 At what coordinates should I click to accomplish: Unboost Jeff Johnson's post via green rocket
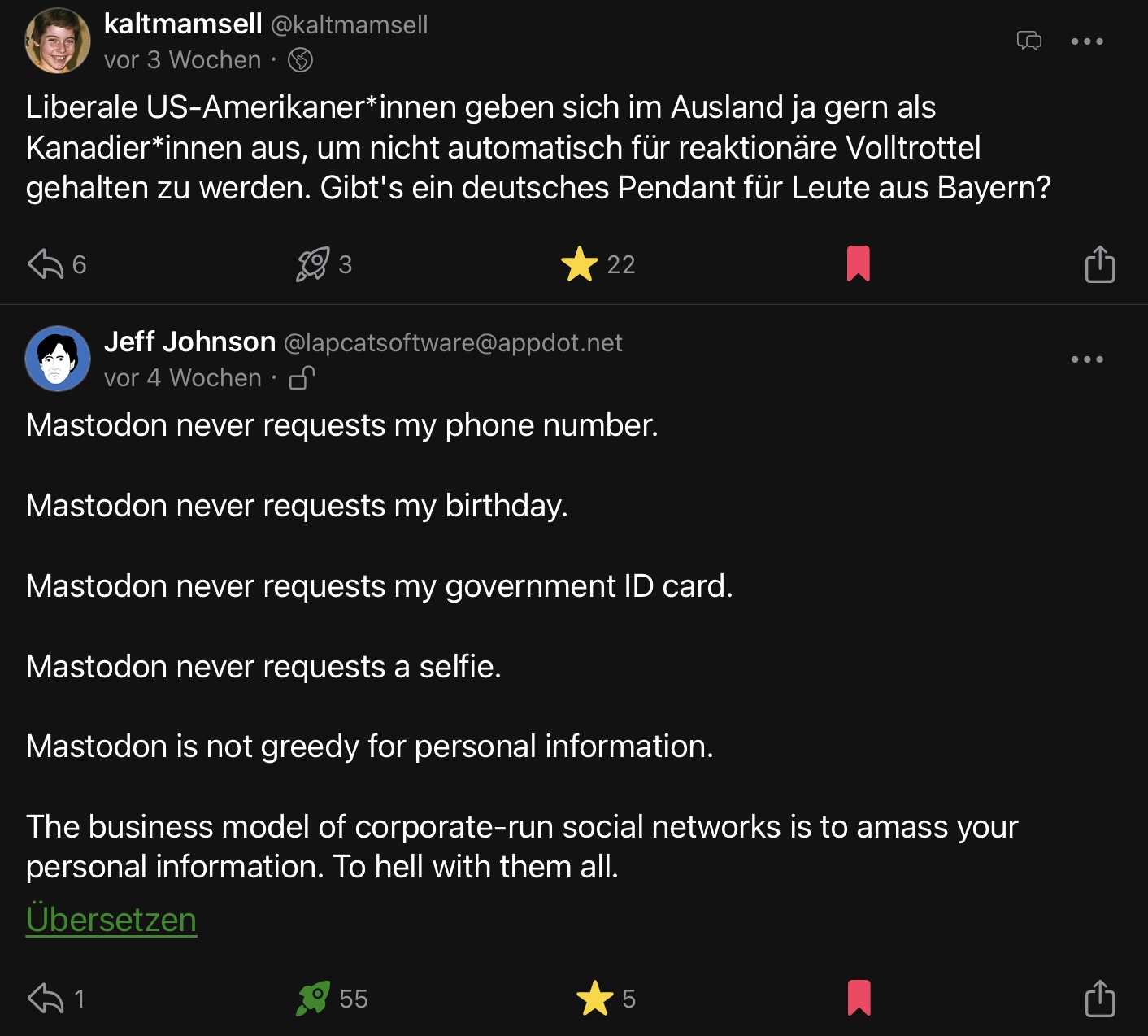(x=313, y=999)
